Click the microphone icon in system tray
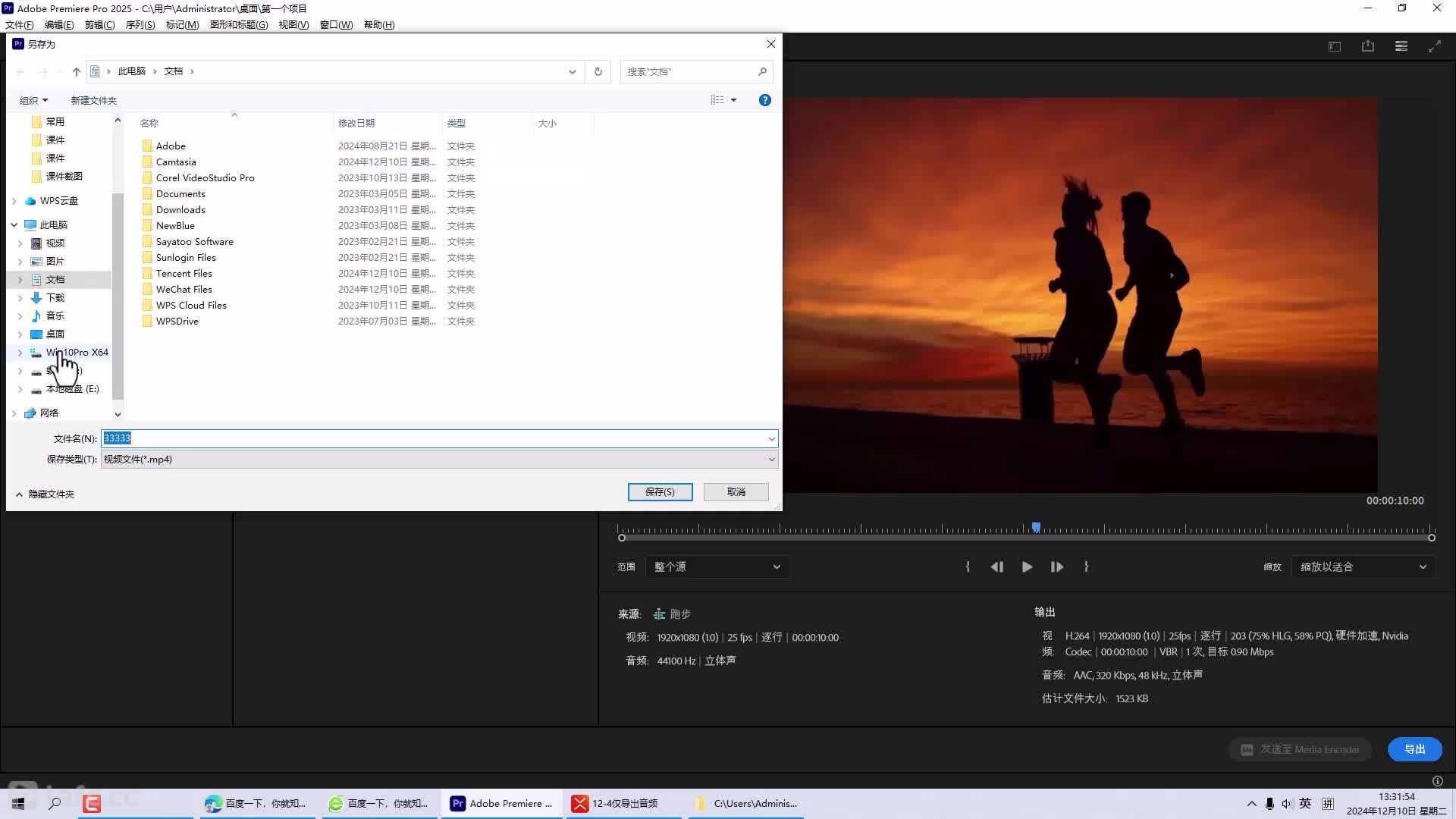 (x=1269, y=803)
